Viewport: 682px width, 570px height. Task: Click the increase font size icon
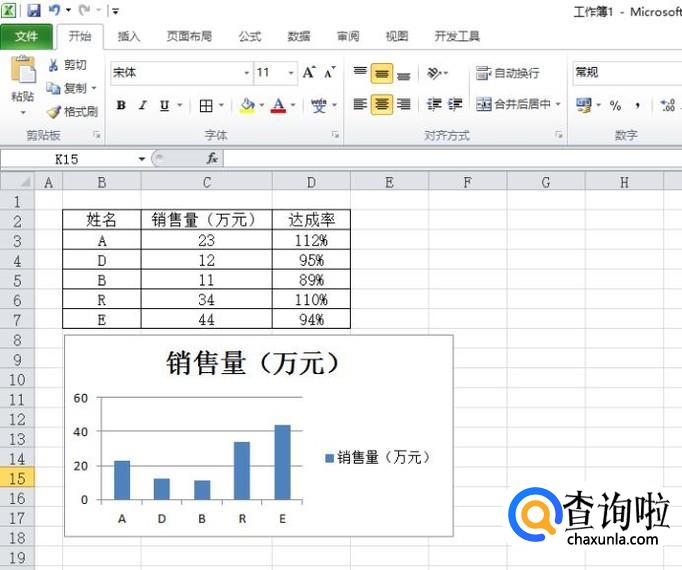[309, 73]
